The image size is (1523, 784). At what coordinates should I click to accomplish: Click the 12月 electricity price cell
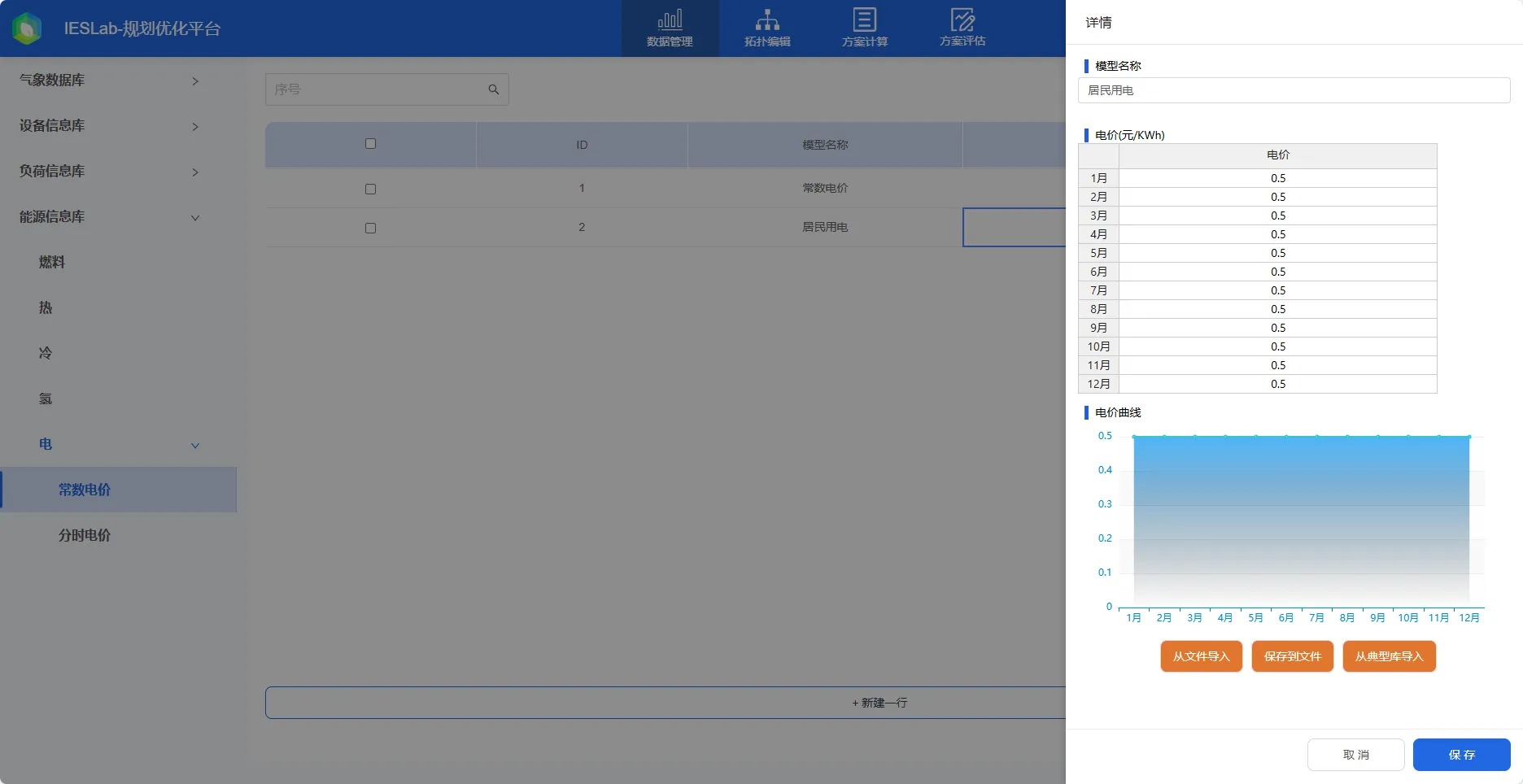click(x=1278, y=384)
